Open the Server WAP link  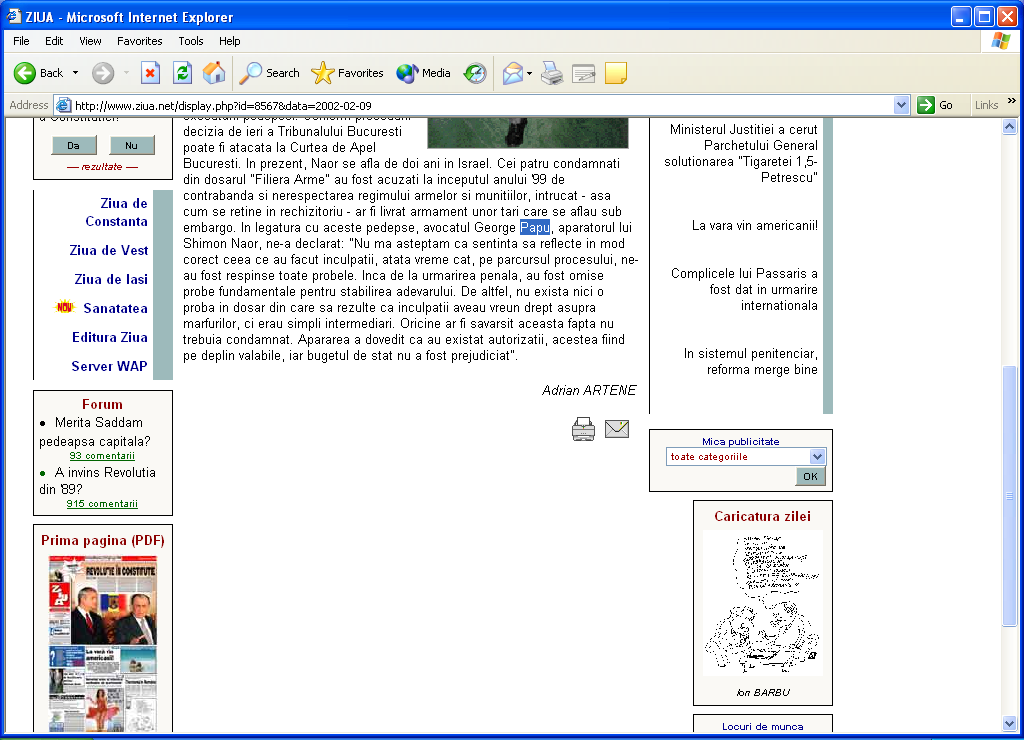coord(109,366)
